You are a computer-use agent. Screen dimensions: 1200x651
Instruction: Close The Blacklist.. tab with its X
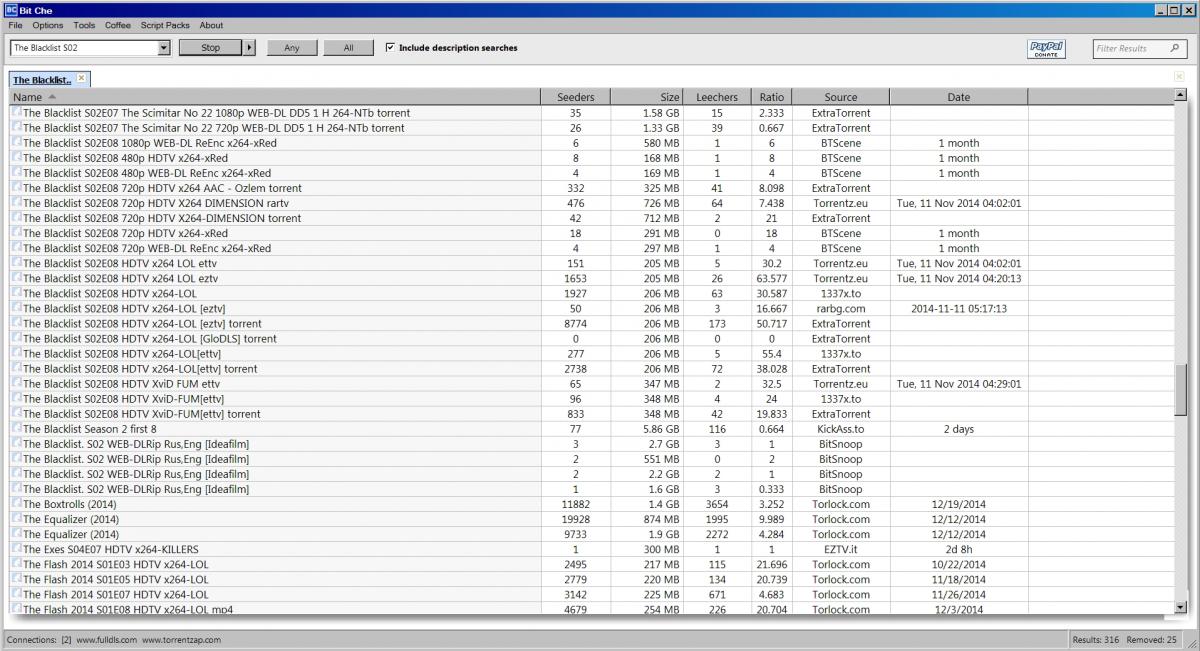click(x=82, y=78)
